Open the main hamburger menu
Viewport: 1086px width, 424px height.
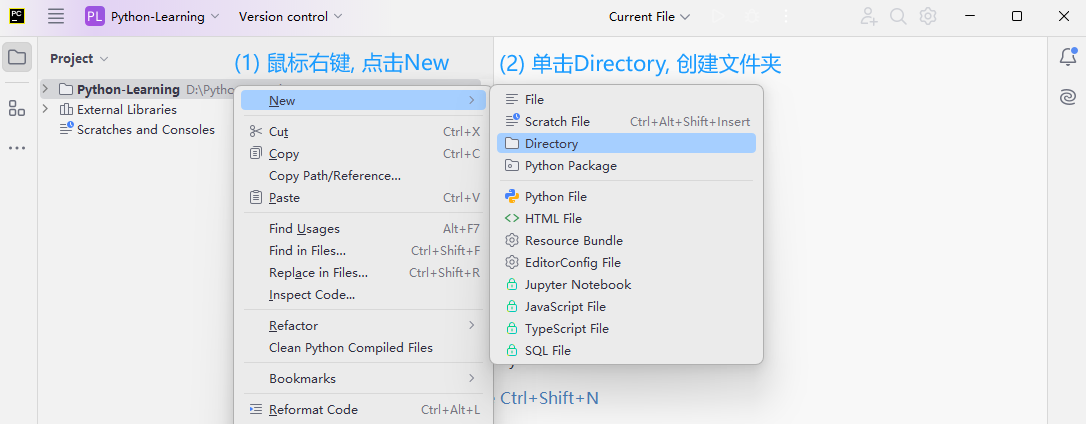pos(56,17)
